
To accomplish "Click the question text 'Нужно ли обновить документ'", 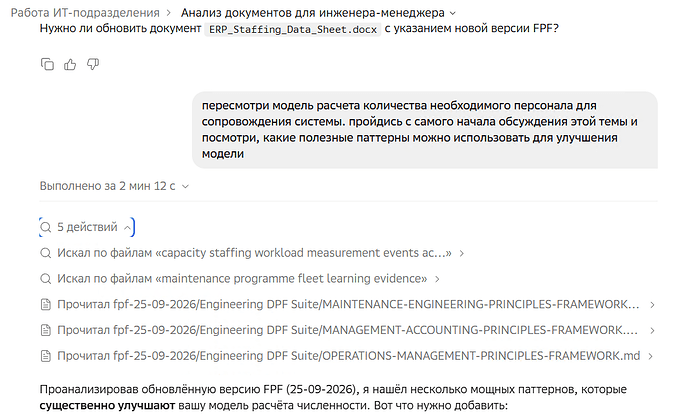I will 120,29.
